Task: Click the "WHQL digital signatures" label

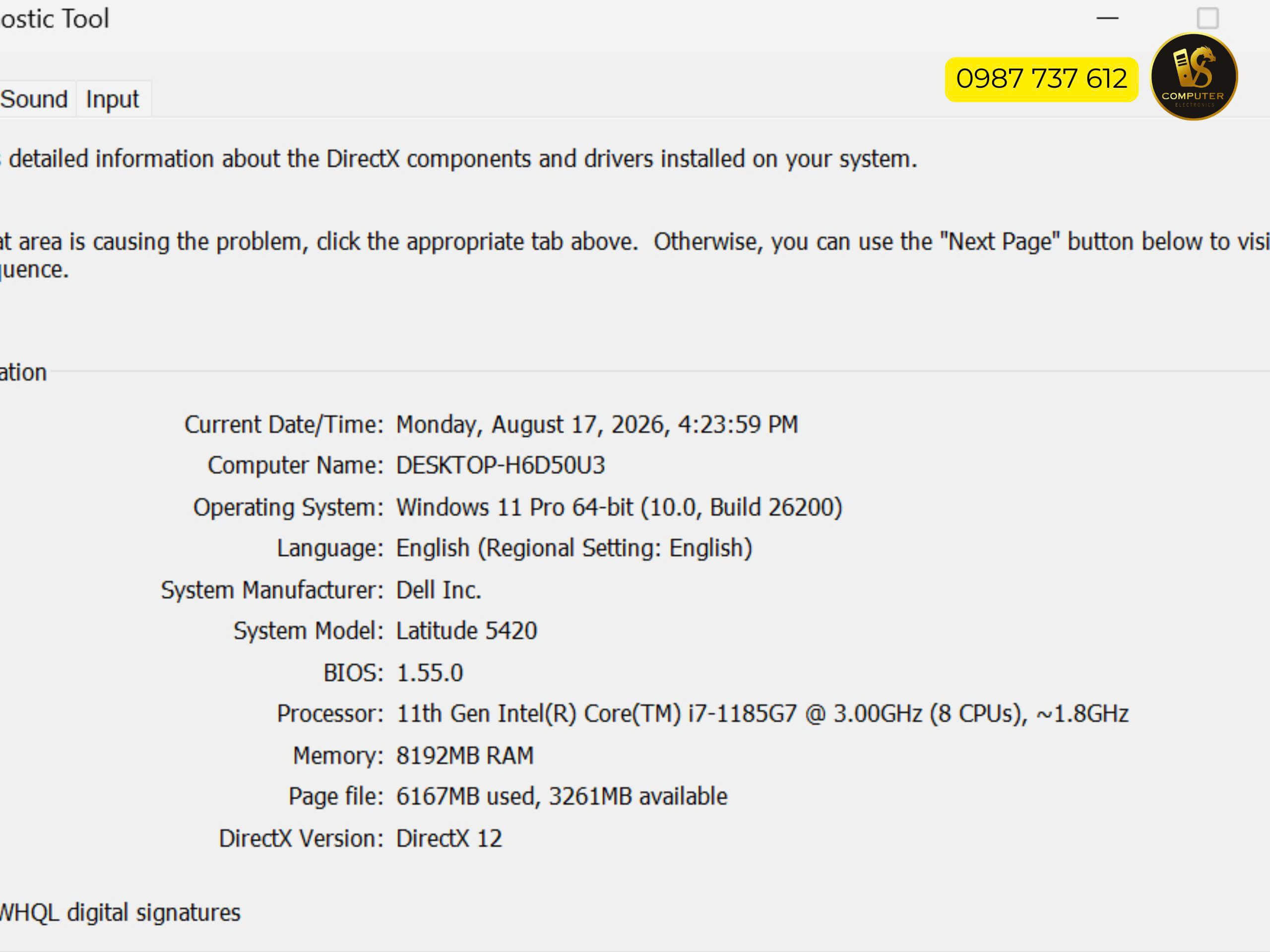Action: point(120,913)
